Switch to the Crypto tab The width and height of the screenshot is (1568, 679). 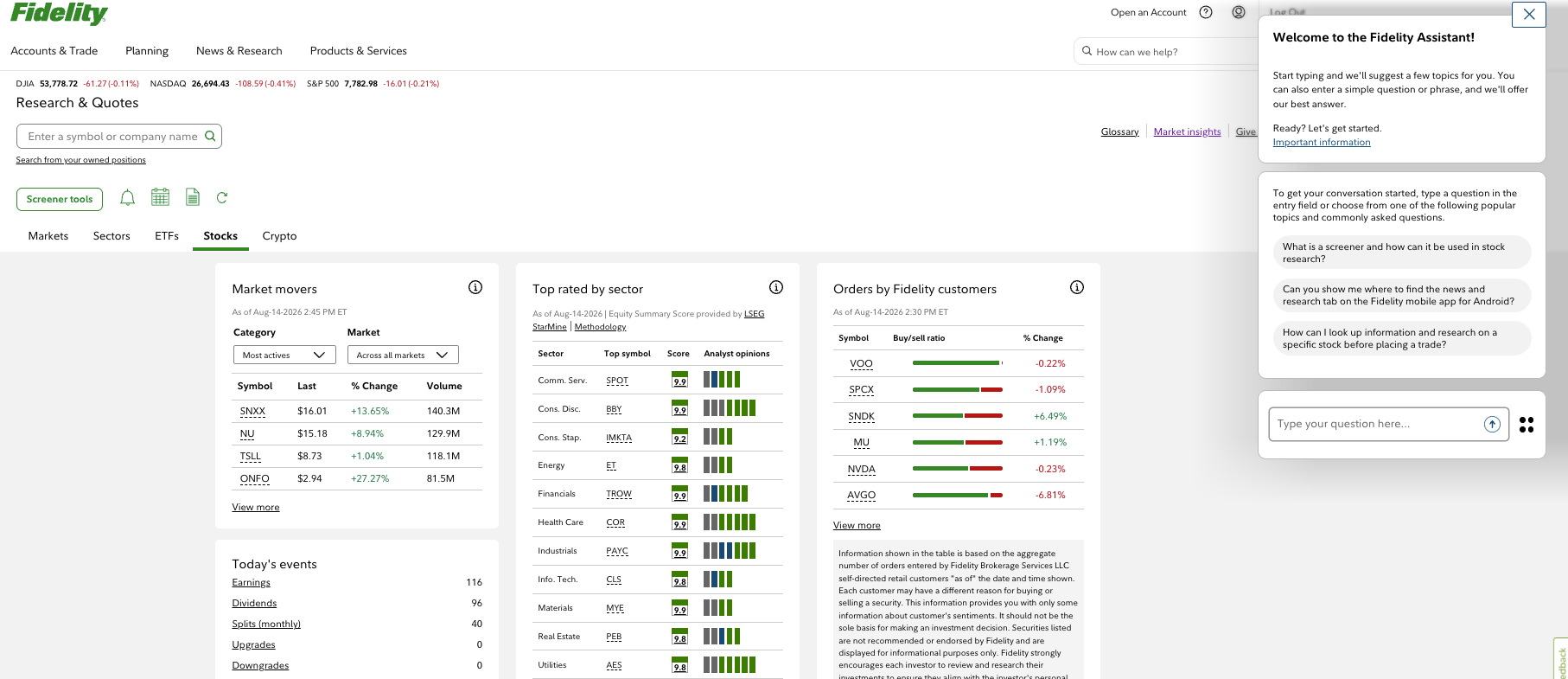tap(279, 236)
